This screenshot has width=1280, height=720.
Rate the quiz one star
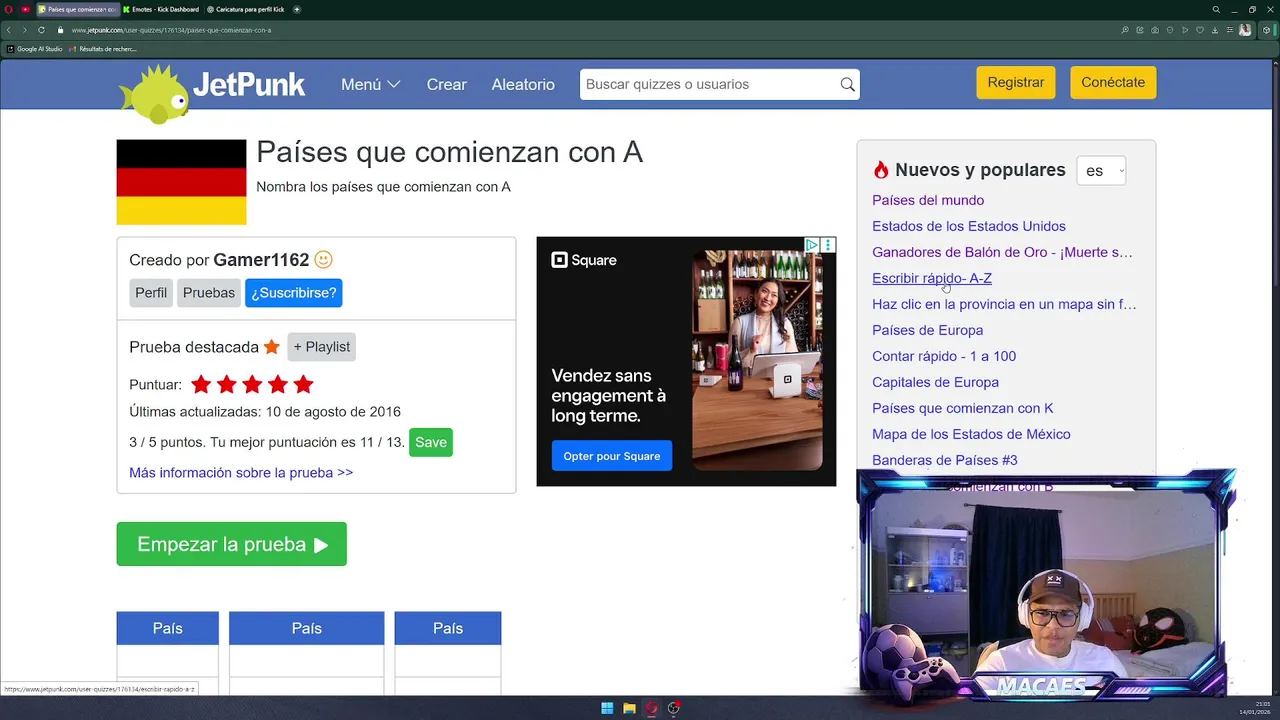tap(201, 384)
